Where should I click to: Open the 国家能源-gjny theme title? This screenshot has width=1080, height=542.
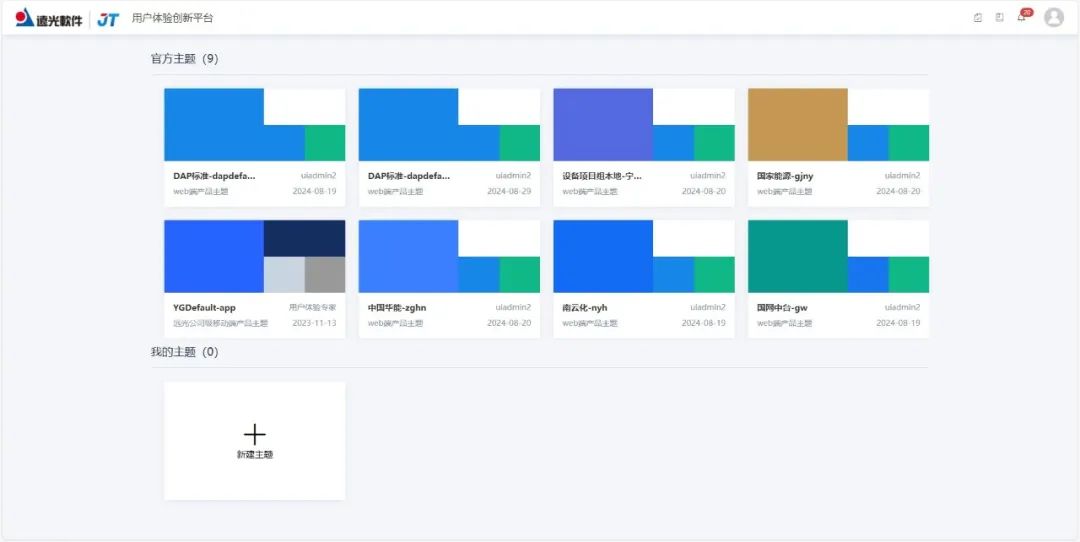pos(785,176)
